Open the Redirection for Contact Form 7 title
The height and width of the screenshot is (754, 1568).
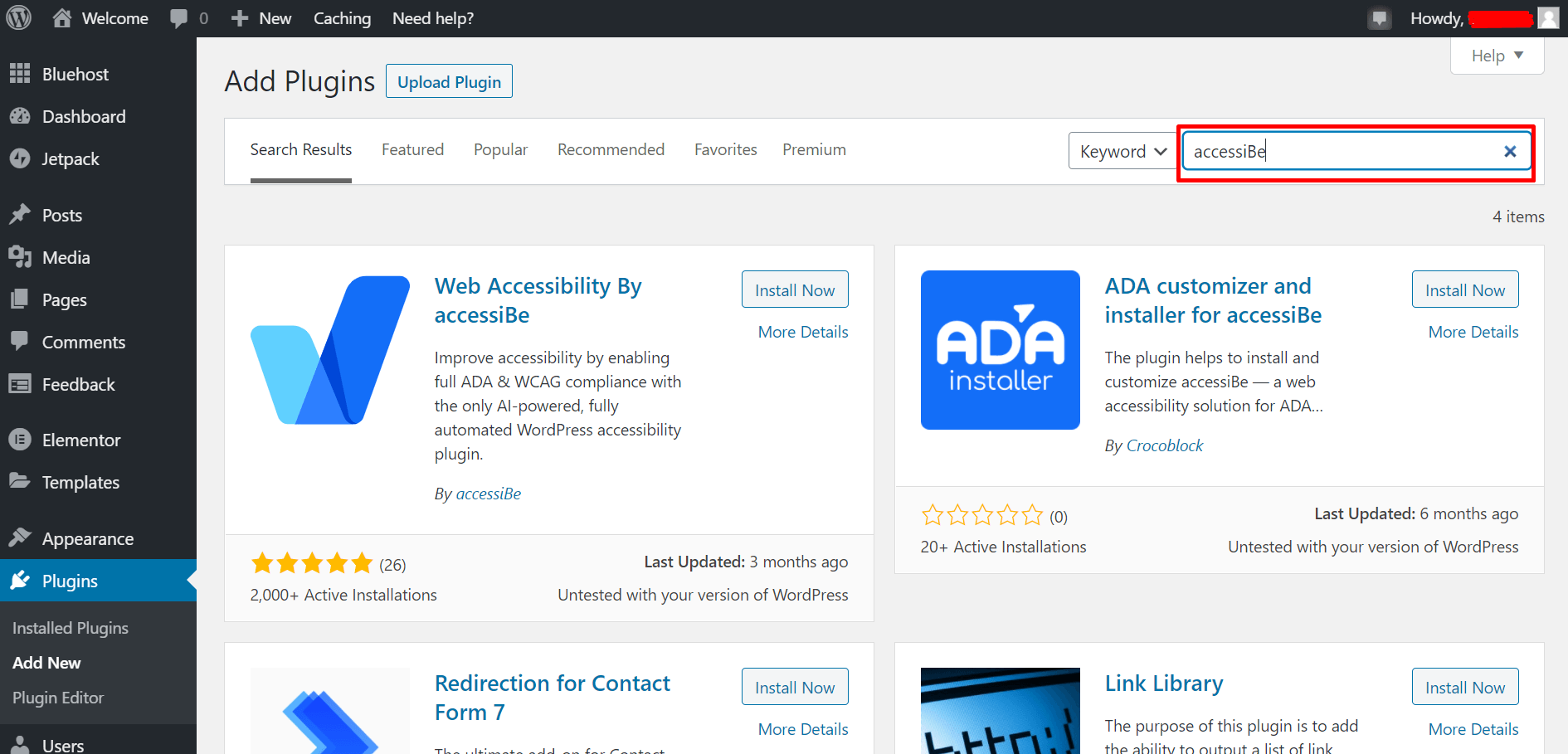(553, 698)
